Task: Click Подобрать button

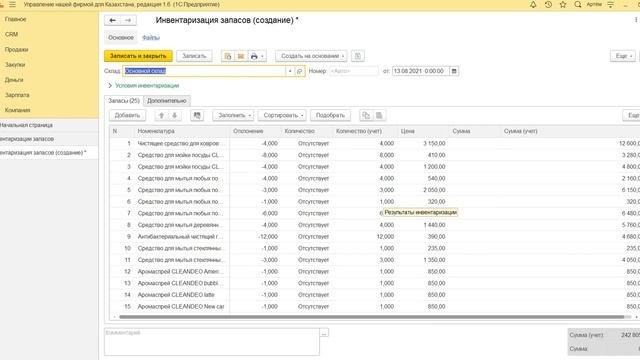Action: [330, 116]
